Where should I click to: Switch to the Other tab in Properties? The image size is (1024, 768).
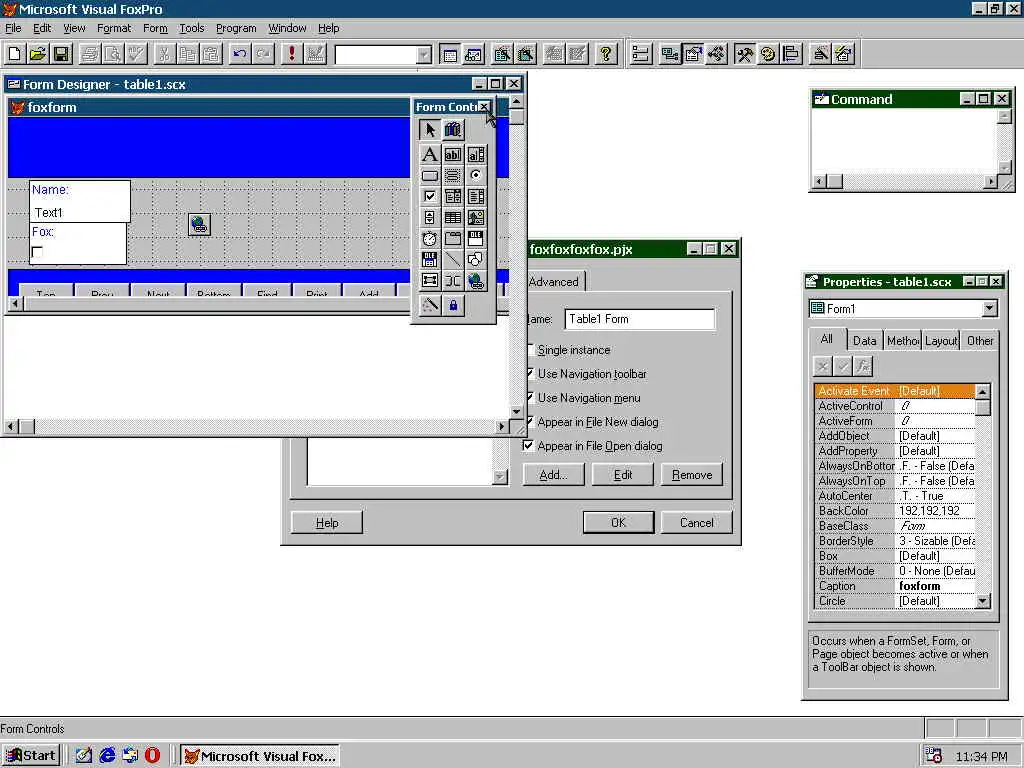coord(980,340)
